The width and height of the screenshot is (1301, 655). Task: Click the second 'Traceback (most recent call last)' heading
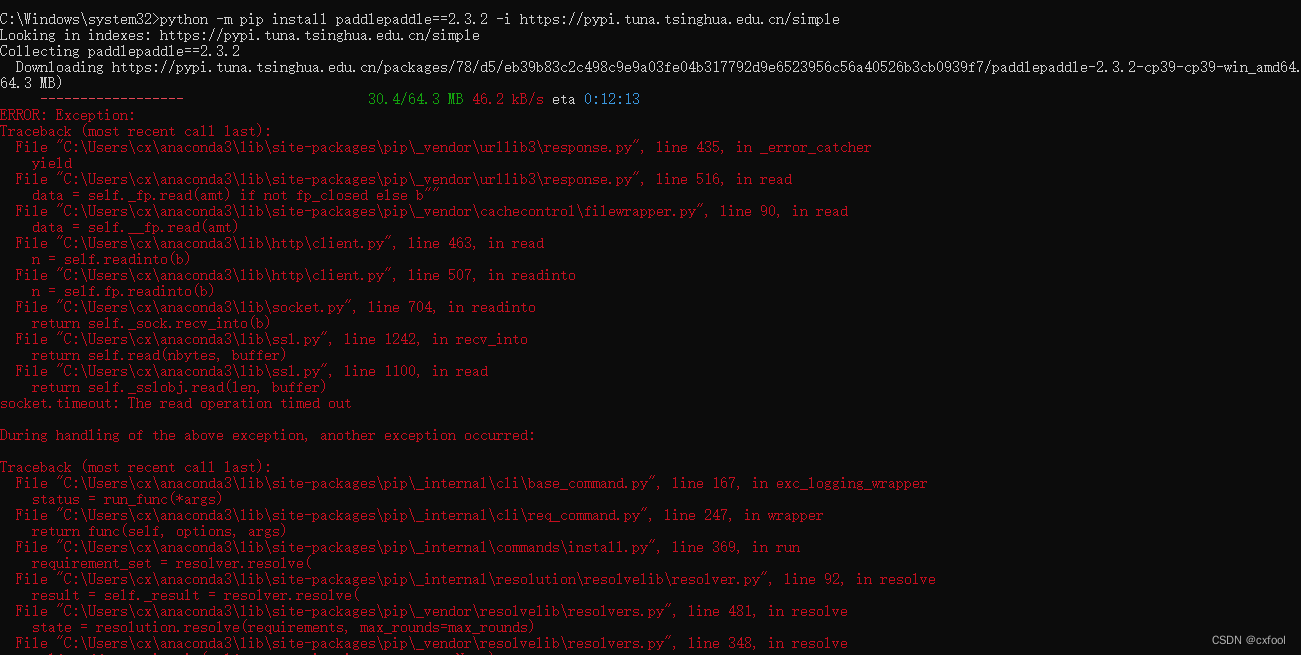135,467
